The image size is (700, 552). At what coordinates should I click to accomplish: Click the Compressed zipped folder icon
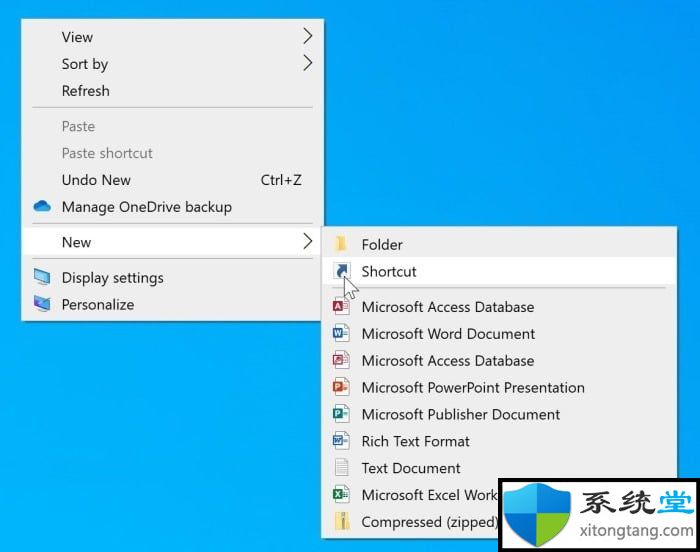[342, 521]
